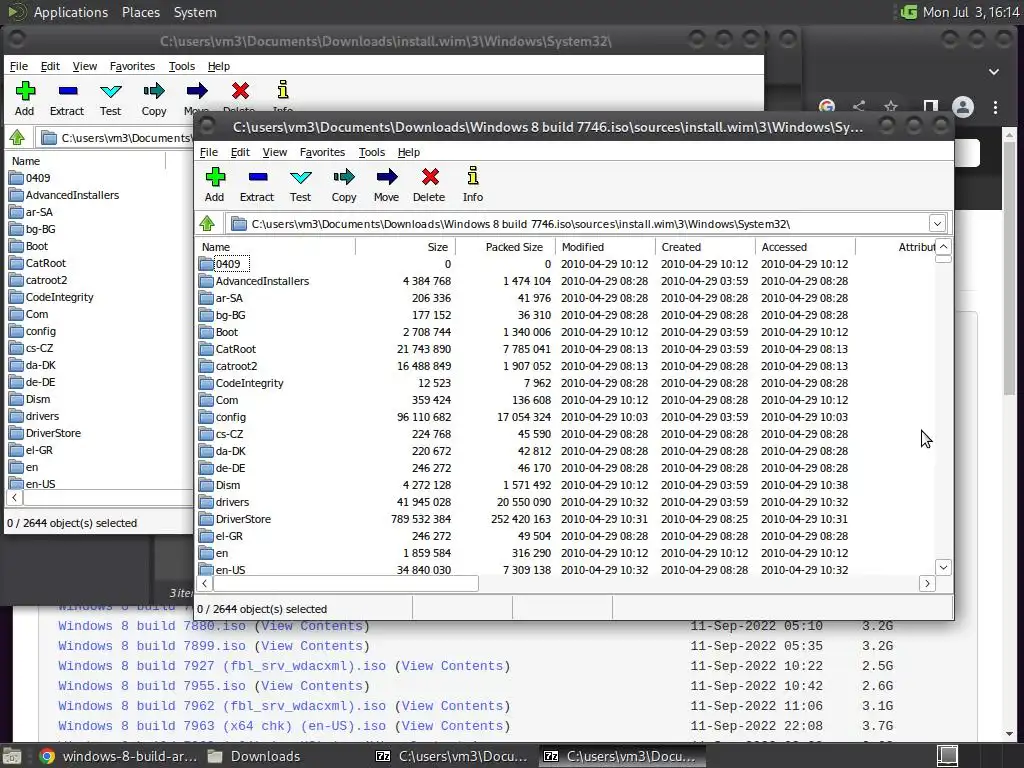Click the Info icon in the front 7-Zip window

click(x=473, y=176)
